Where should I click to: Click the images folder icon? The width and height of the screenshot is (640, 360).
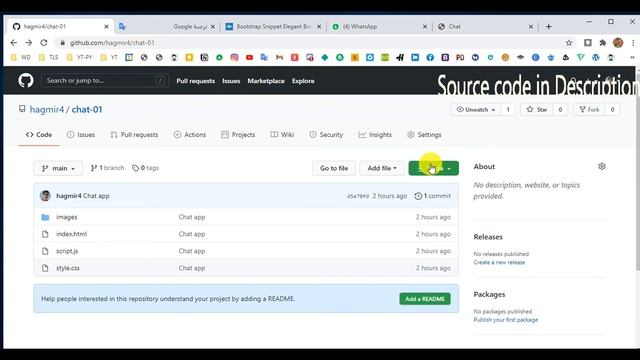coord(45,217)
